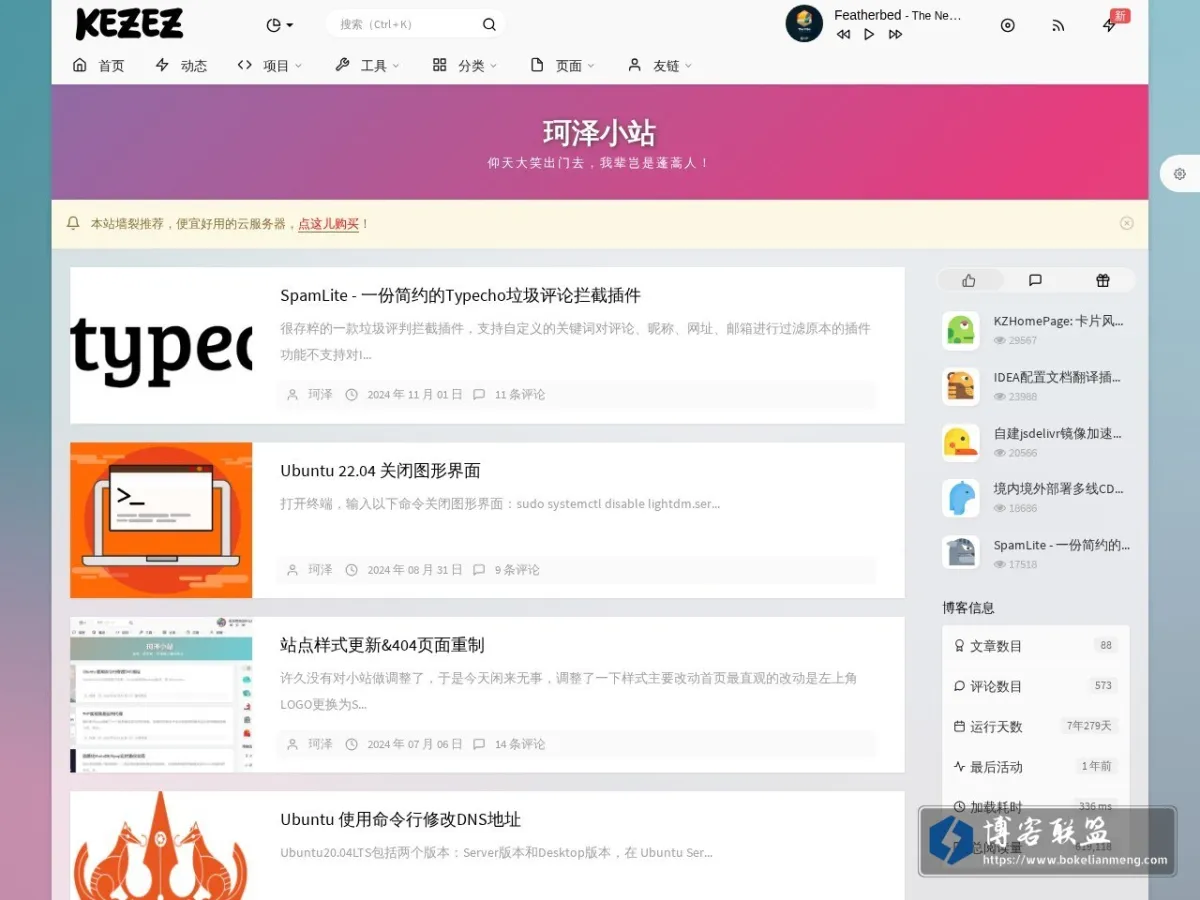Open Ubuntu 使用命令行修改DNS地址 article
This screenshot has height=900, width=1200.
(x=400, y=820)
